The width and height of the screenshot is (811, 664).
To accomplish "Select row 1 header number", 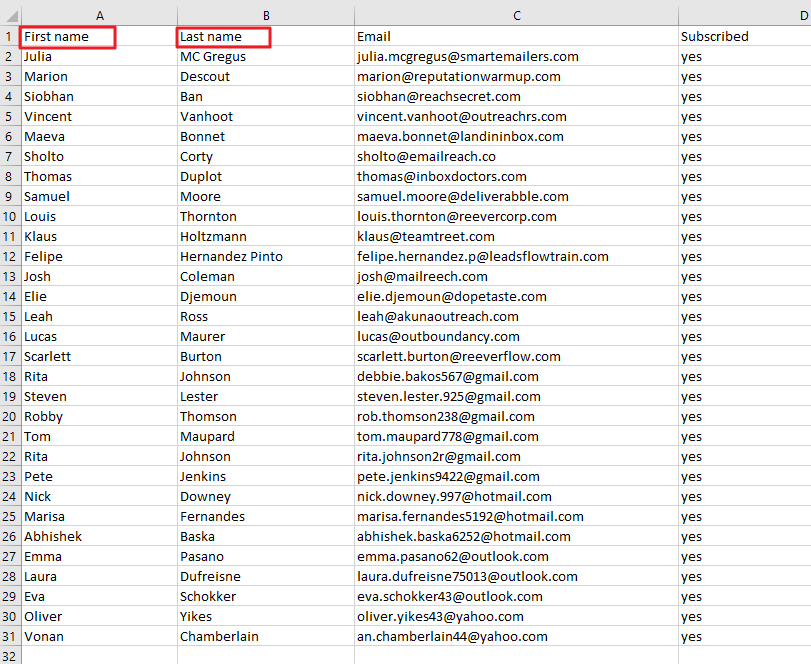I will click(10, 37).
